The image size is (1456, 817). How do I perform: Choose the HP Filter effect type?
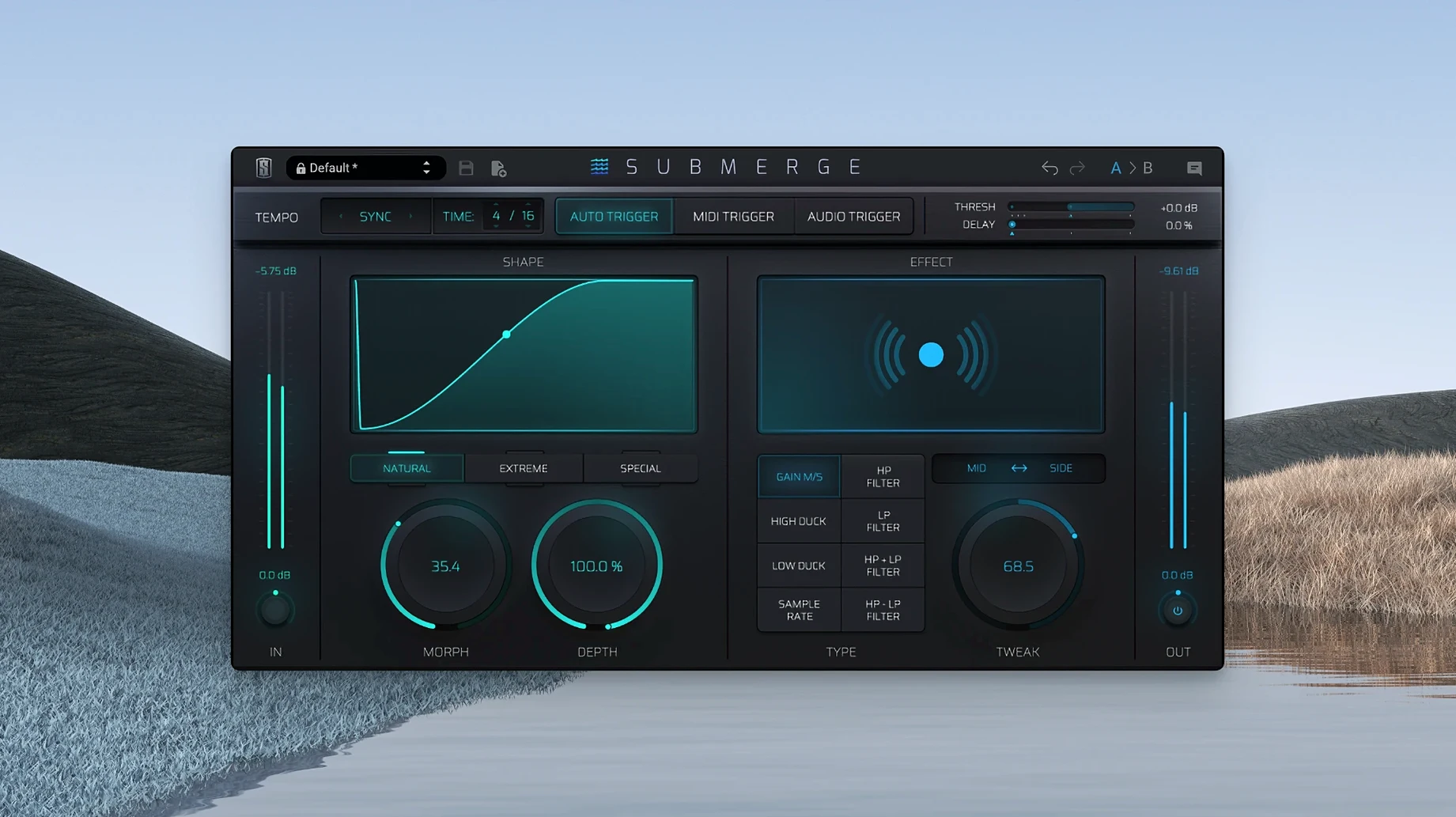[883, 477]
